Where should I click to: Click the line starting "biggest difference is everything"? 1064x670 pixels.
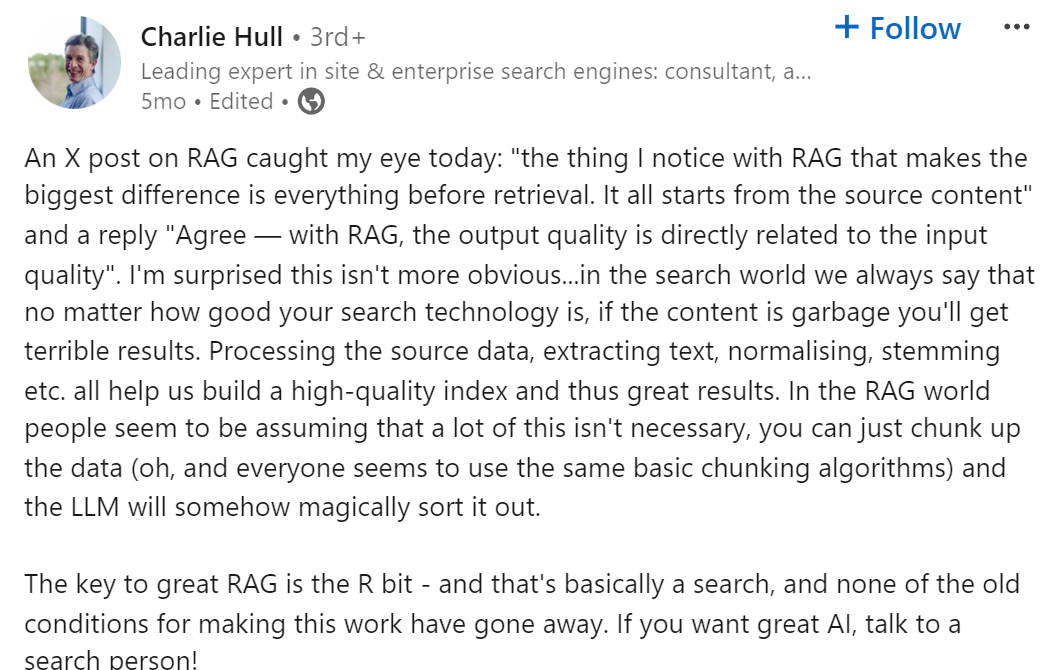528,196
